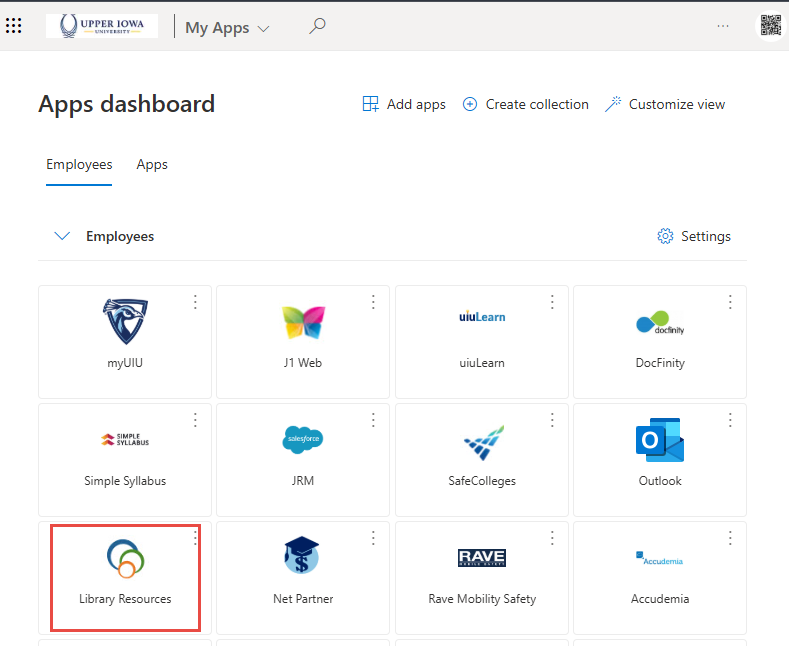Viewport: 789px width, 646px height.
Task: Open the J1 Web tile more options menu
Action: (x=373, y=302)
